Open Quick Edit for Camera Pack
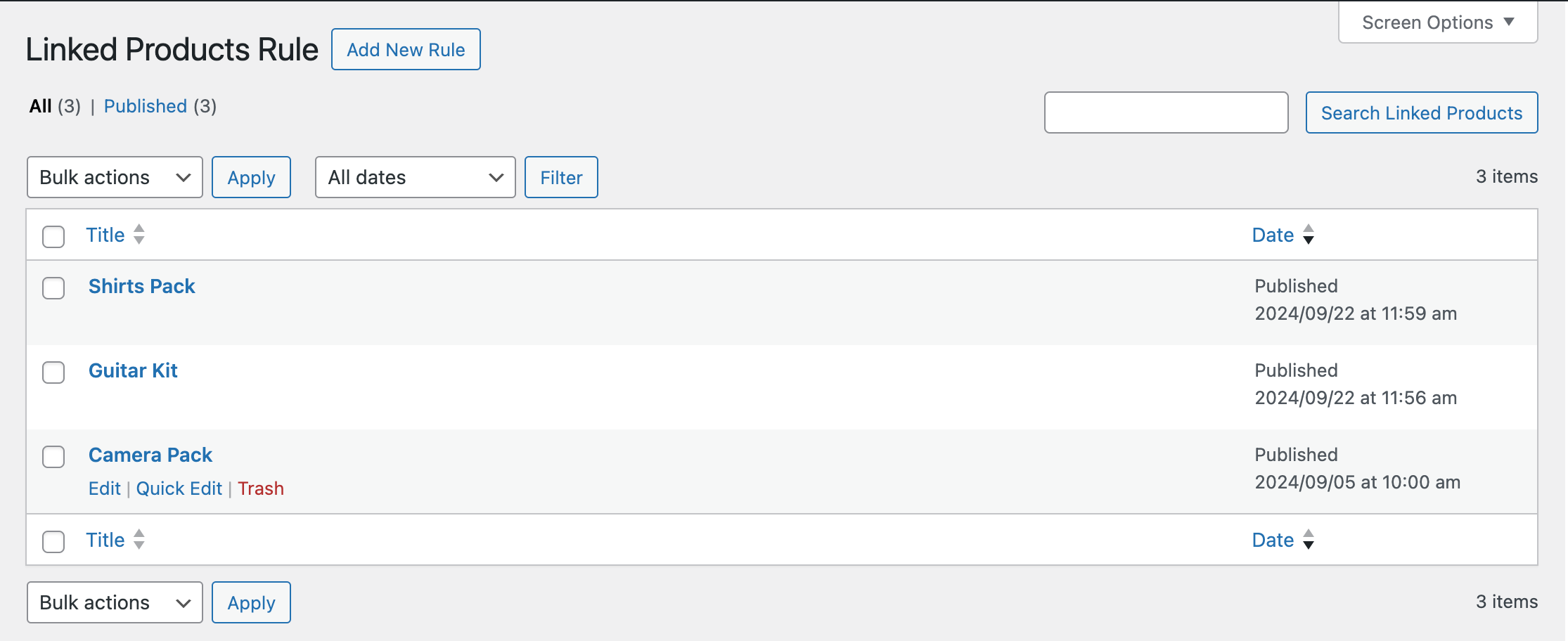The height and width of the screenshot is (641, 1568). click(x=180, y=488)
